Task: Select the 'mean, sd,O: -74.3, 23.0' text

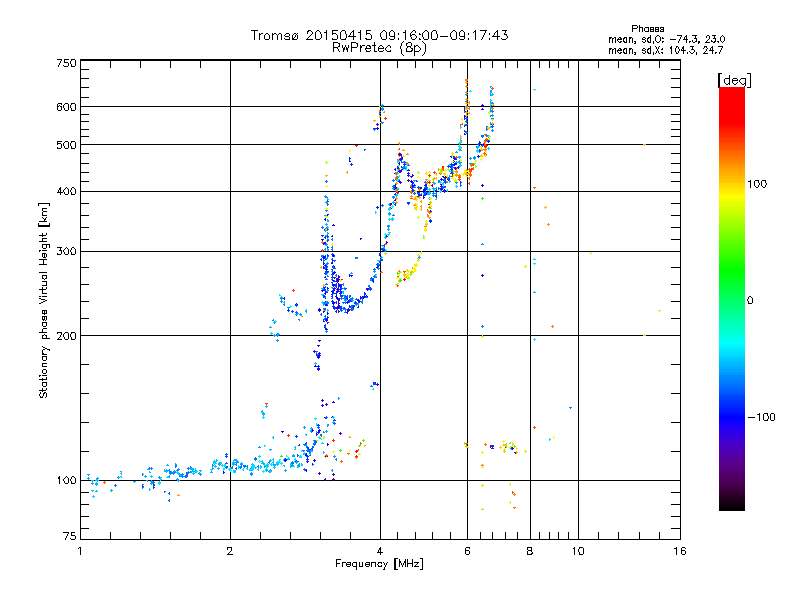Action: [x=666, y=39]
